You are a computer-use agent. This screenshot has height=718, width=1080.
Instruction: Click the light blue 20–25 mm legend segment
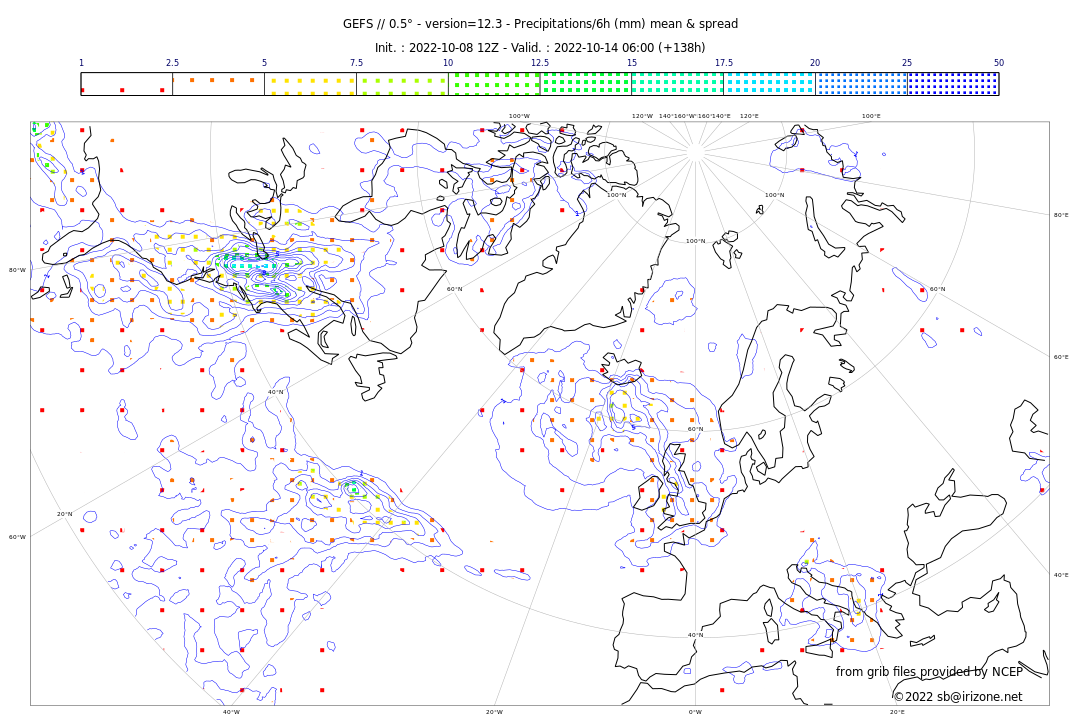(861, 83)
